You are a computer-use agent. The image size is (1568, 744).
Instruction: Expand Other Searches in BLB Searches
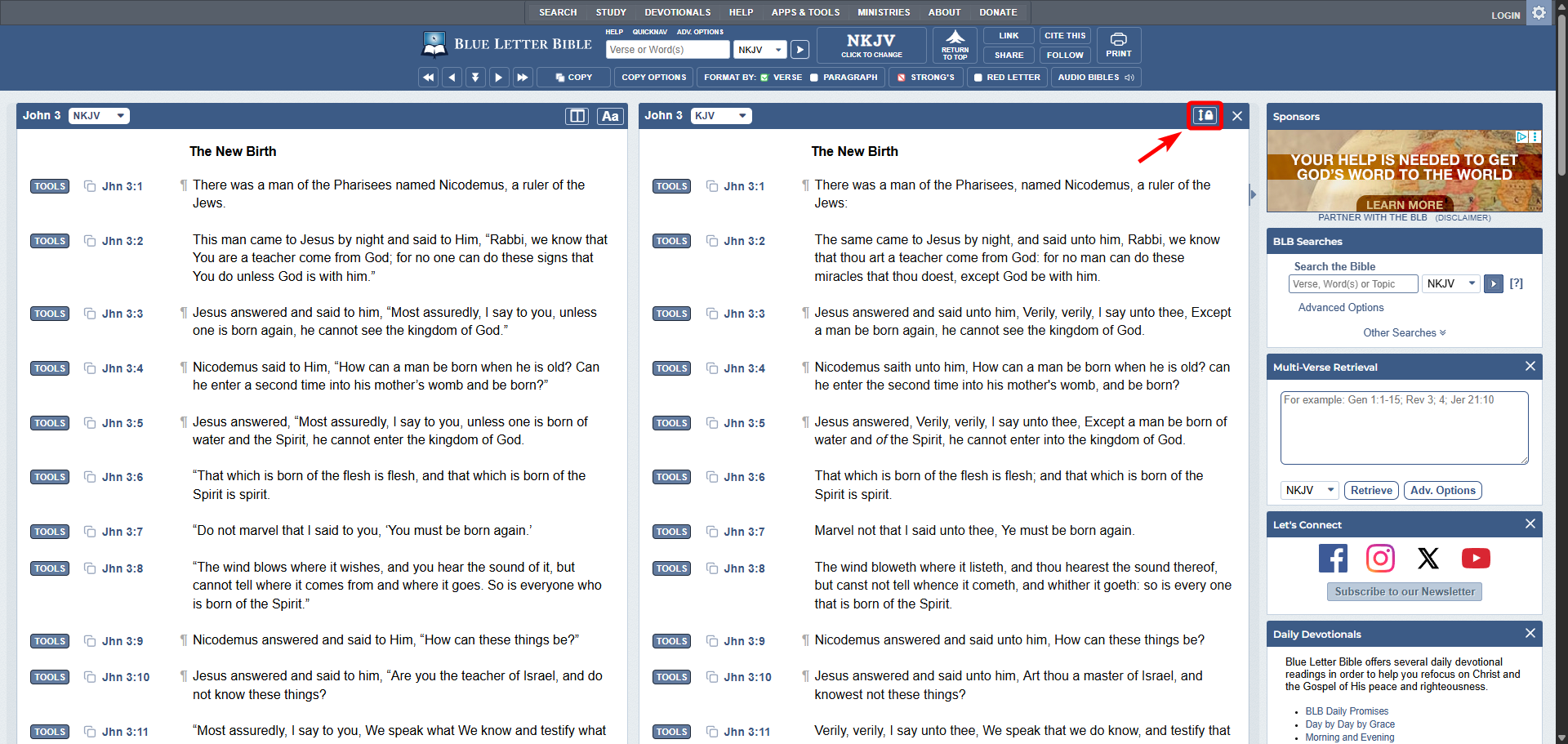1404,333
